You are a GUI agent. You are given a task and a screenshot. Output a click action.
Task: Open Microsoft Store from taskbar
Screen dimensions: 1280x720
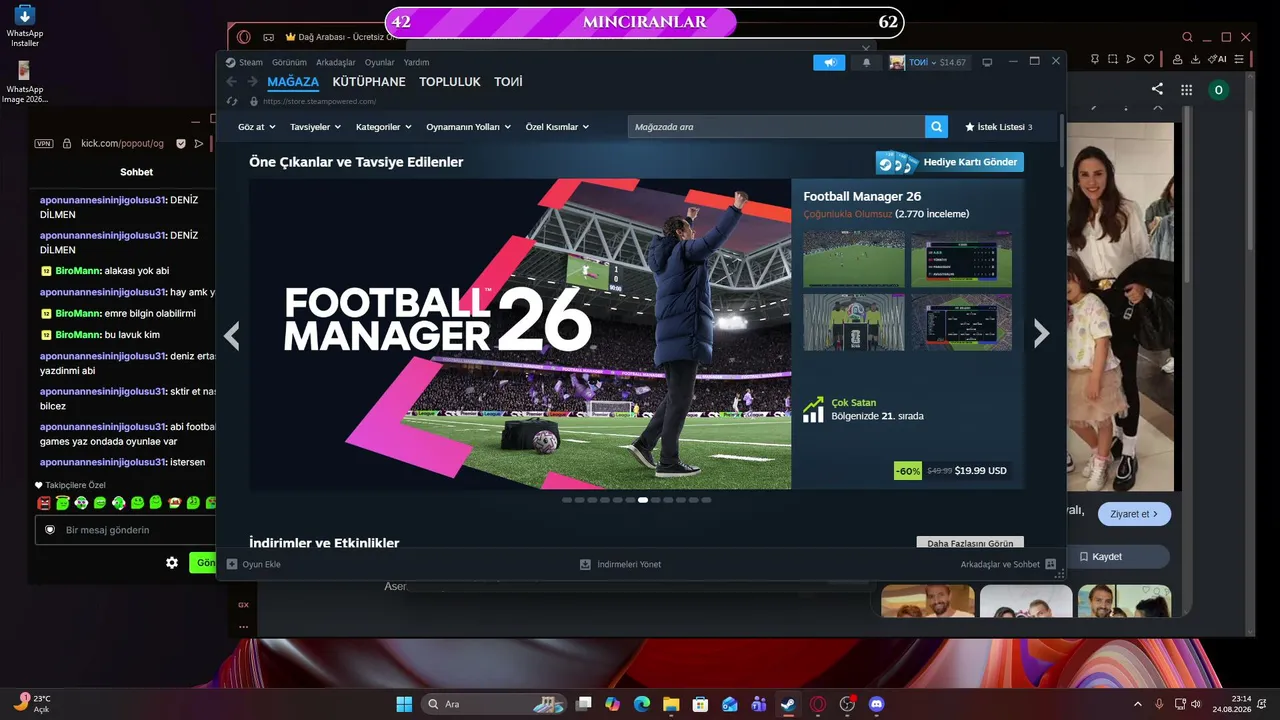point(700,704)
